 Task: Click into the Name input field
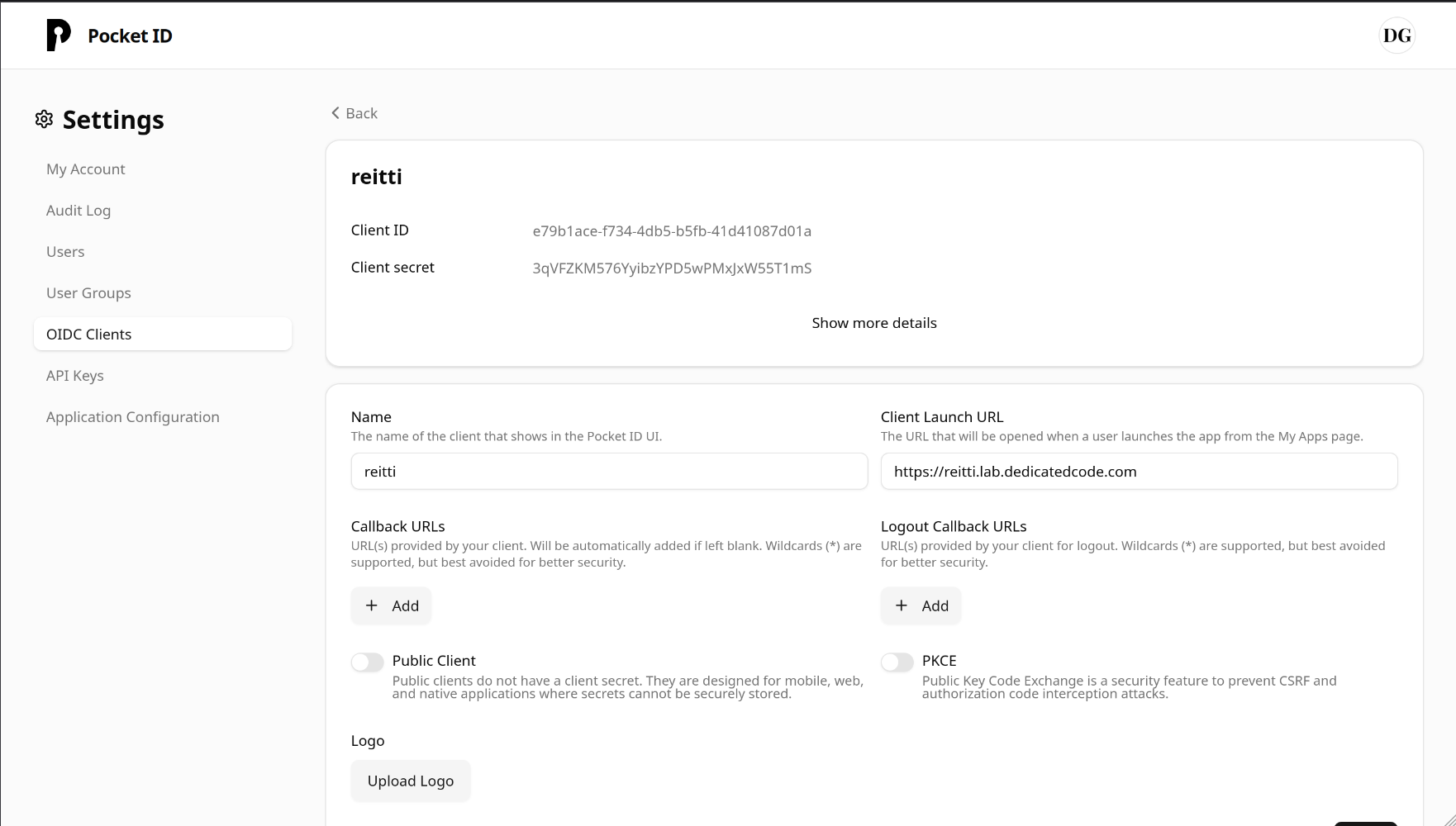(609, 472)
